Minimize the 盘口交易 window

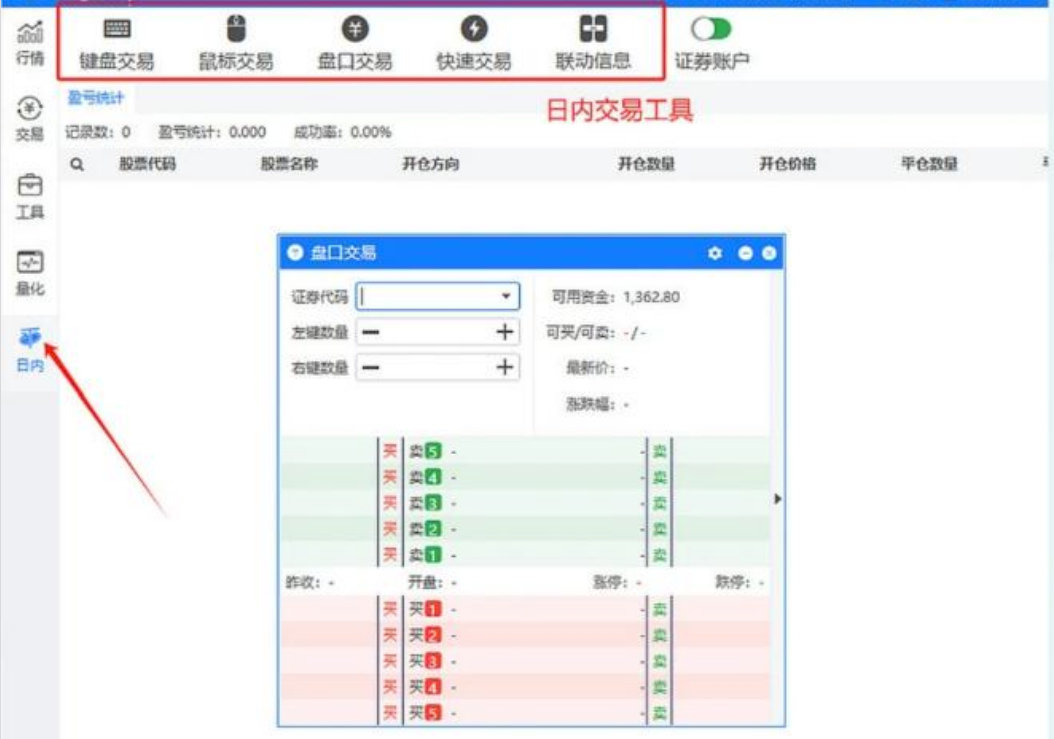pos(745,253)
